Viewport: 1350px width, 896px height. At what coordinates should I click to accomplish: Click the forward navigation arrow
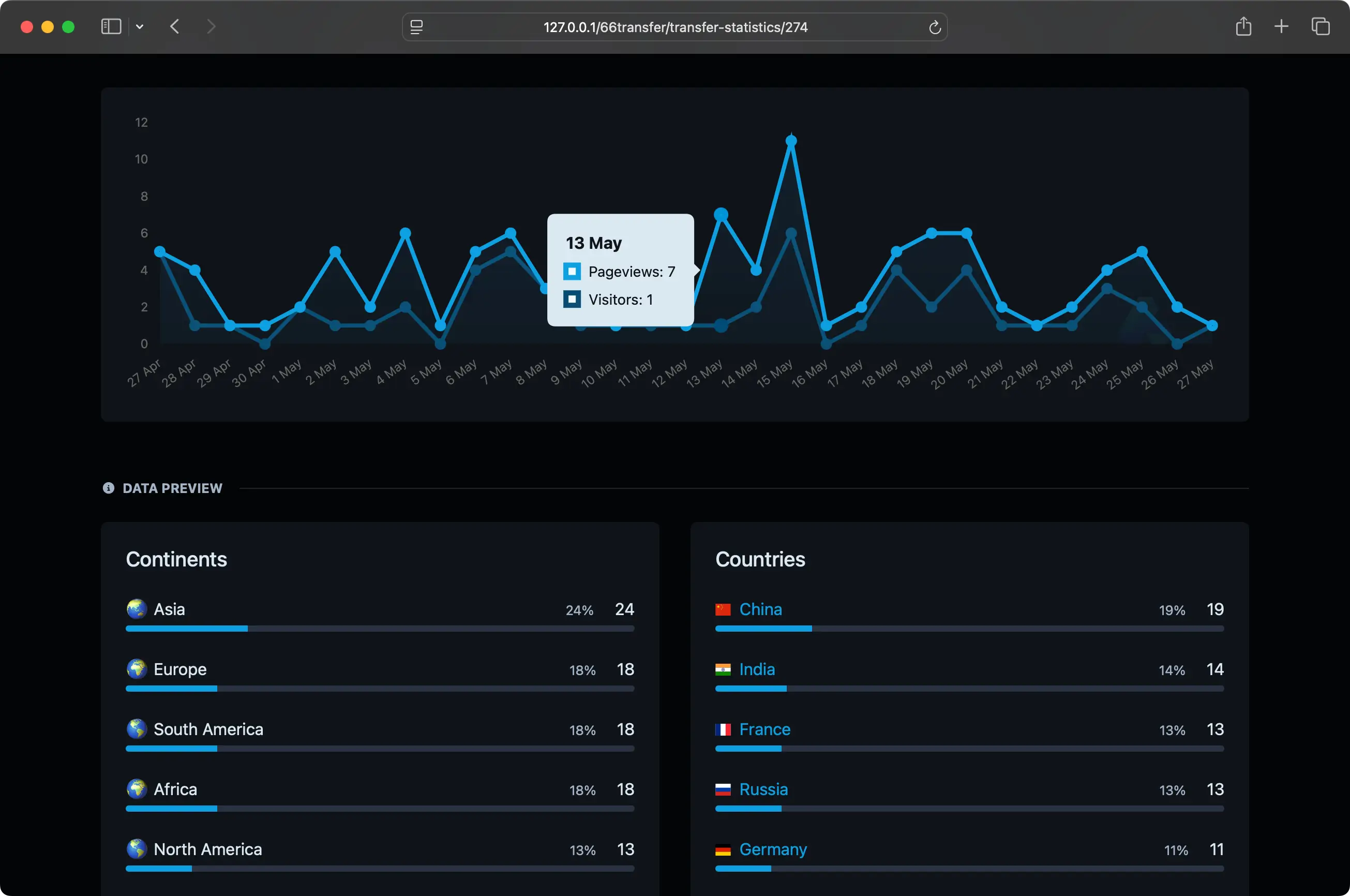(212, 26)
